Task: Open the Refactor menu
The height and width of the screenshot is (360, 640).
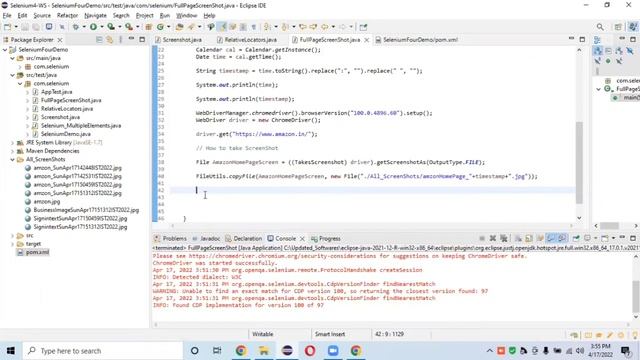Action: (67, 16)
